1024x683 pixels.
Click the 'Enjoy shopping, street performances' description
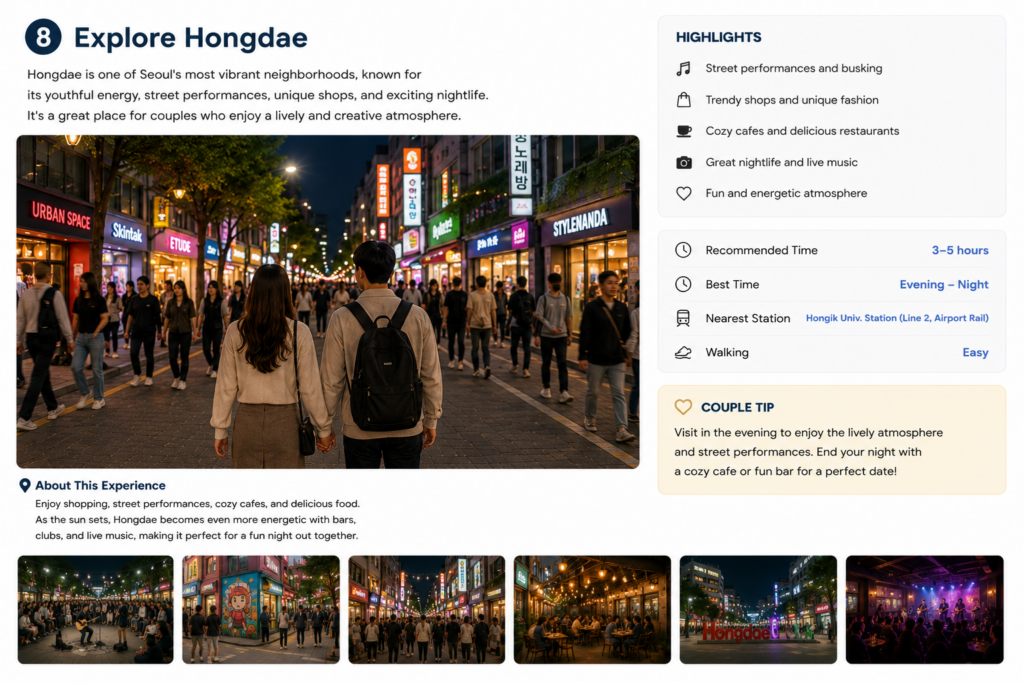[x=197, y=520]
